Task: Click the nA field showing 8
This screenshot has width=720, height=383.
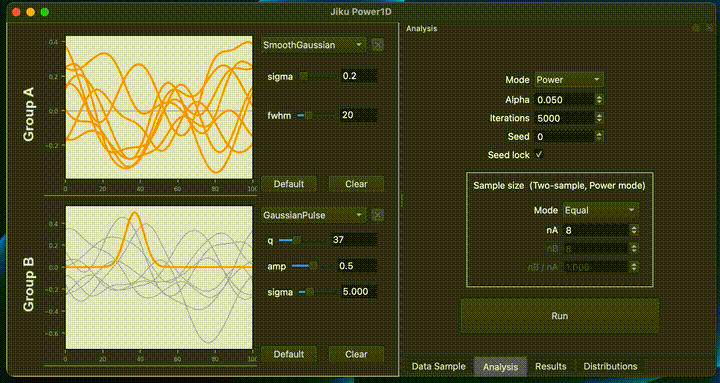Action: click(596, 230)
